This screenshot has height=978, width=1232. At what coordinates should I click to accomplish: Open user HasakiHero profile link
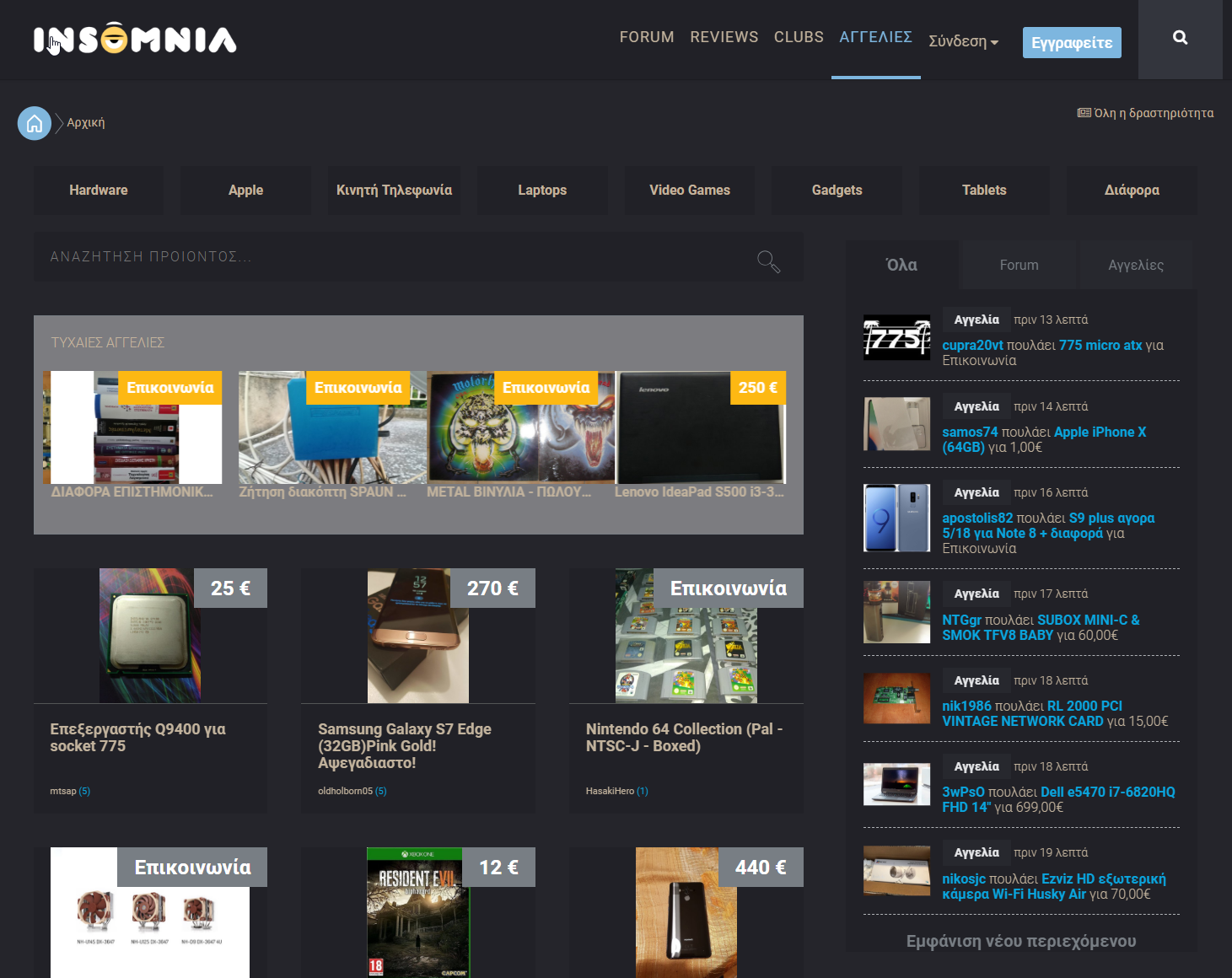click(x=610, y=791)
